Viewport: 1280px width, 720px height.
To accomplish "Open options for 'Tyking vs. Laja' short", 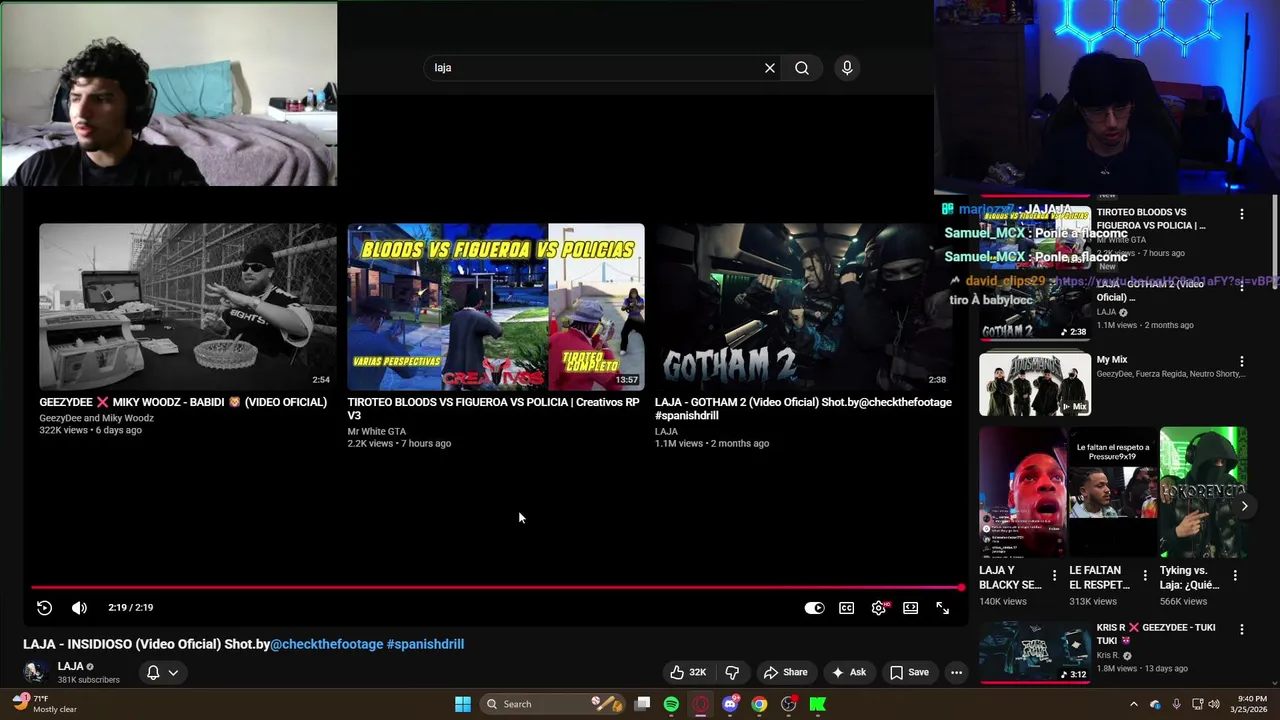I will tap(1235, 576).
